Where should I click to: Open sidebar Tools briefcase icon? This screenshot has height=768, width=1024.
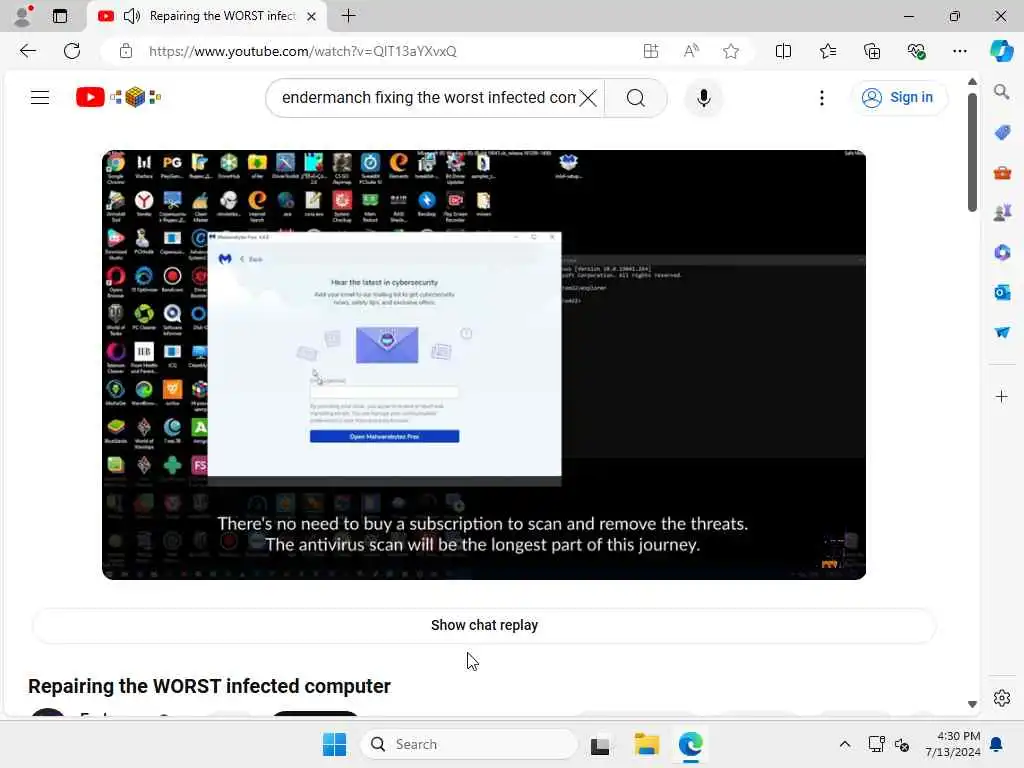coord(1001,173)
